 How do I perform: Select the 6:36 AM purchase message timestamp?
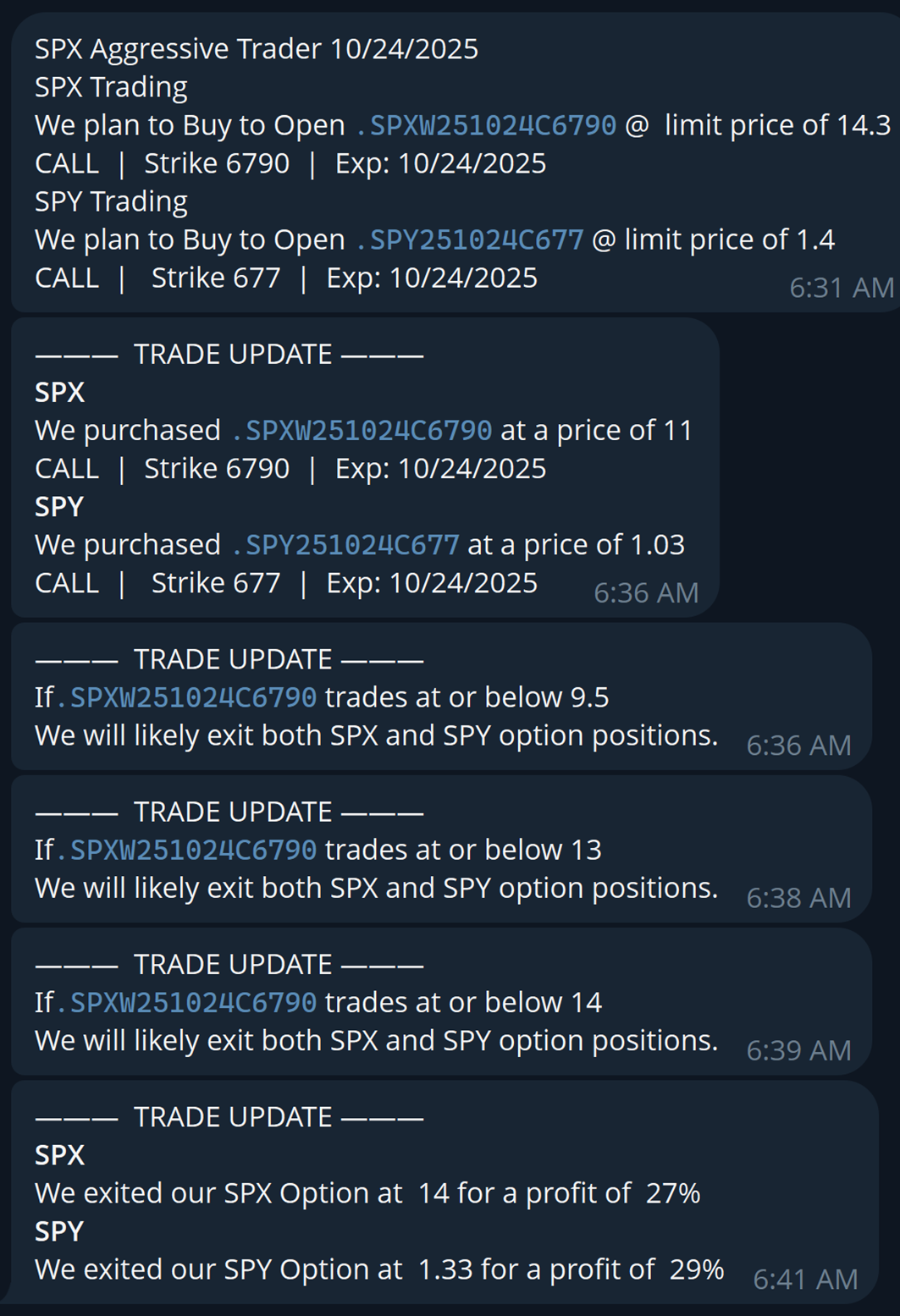648,592
